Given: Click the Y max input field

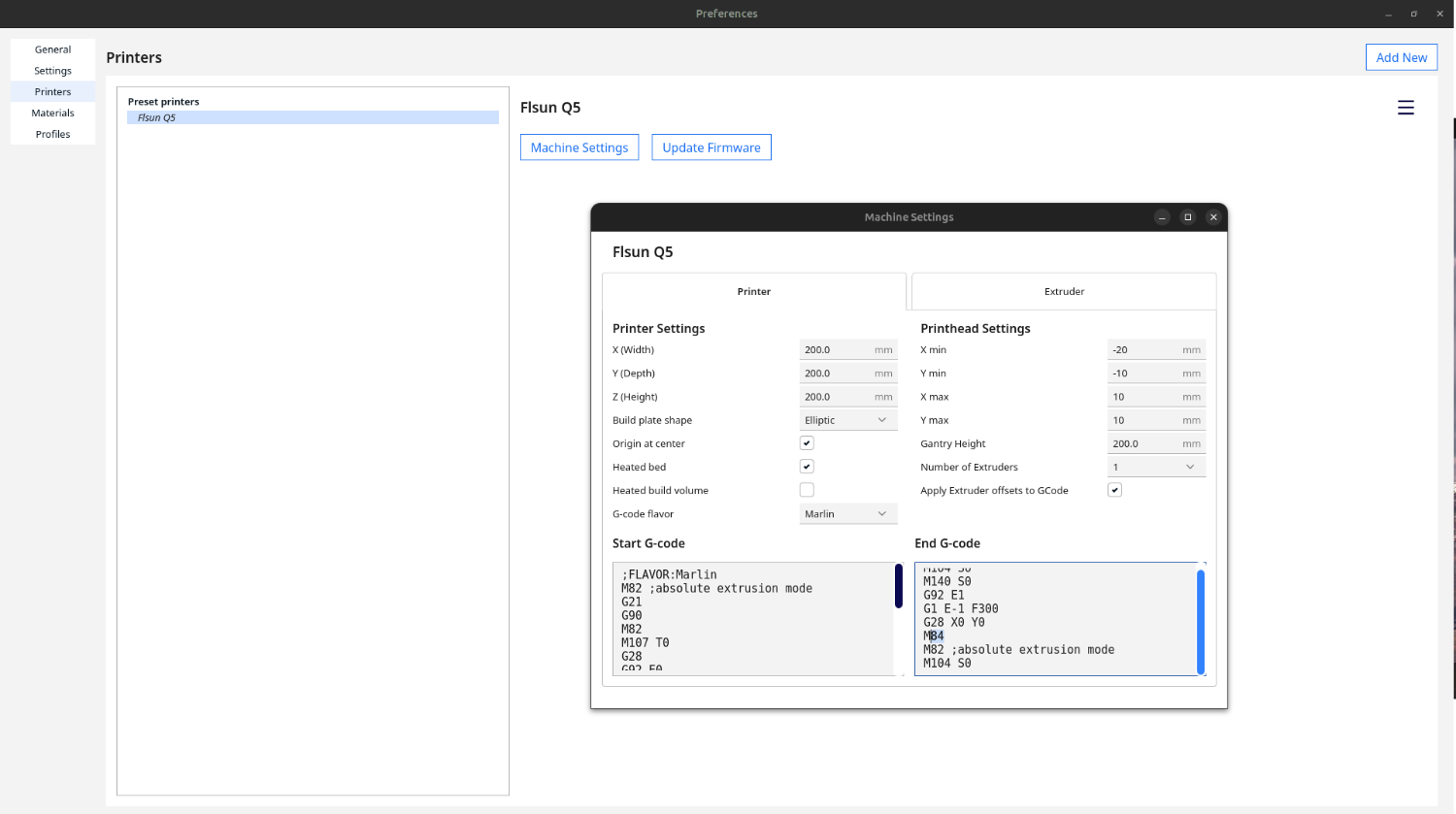Looking at the screenshot, I should [1156, 420].
